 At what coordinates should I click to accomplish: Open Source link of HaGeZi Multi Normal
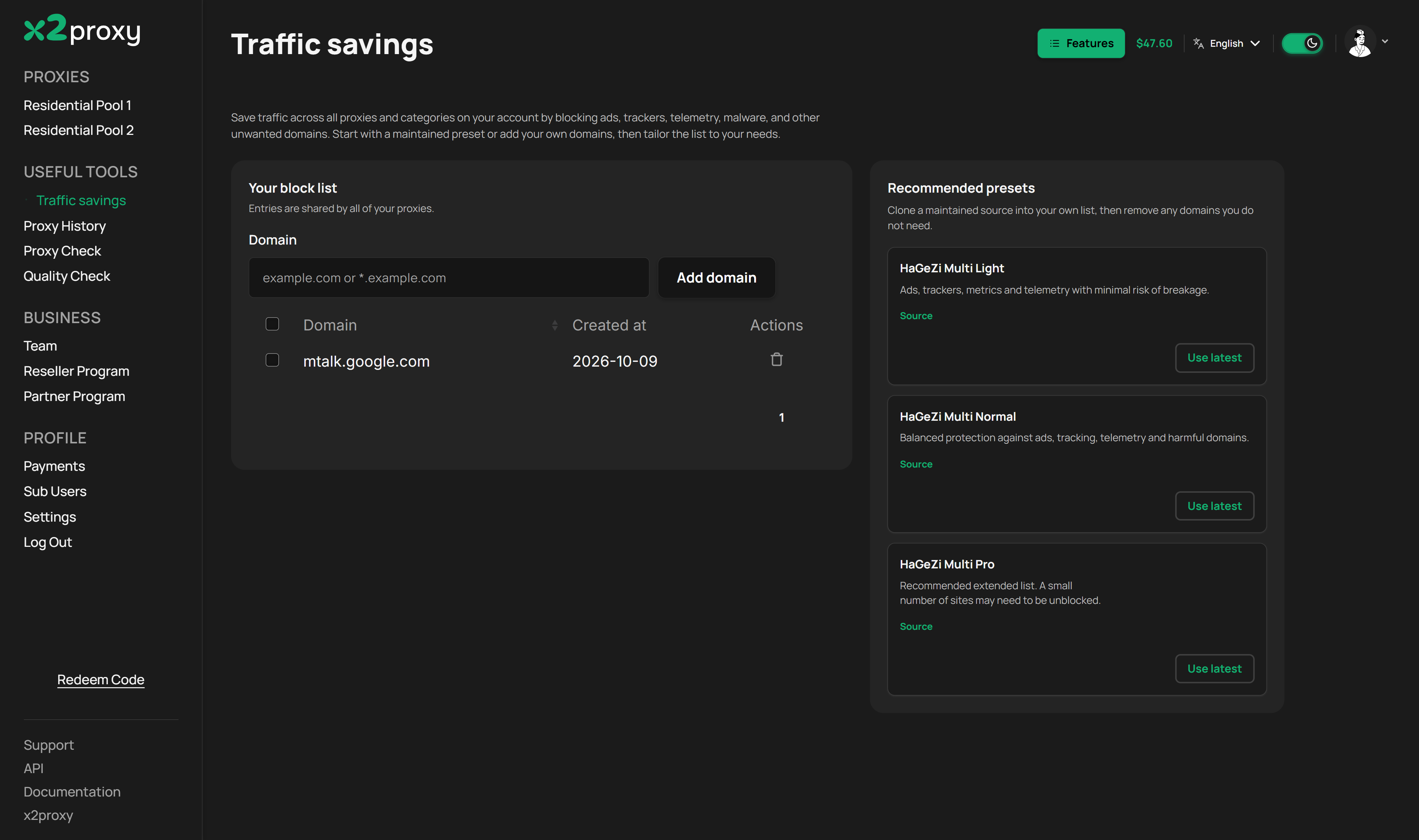coord(916,464)
